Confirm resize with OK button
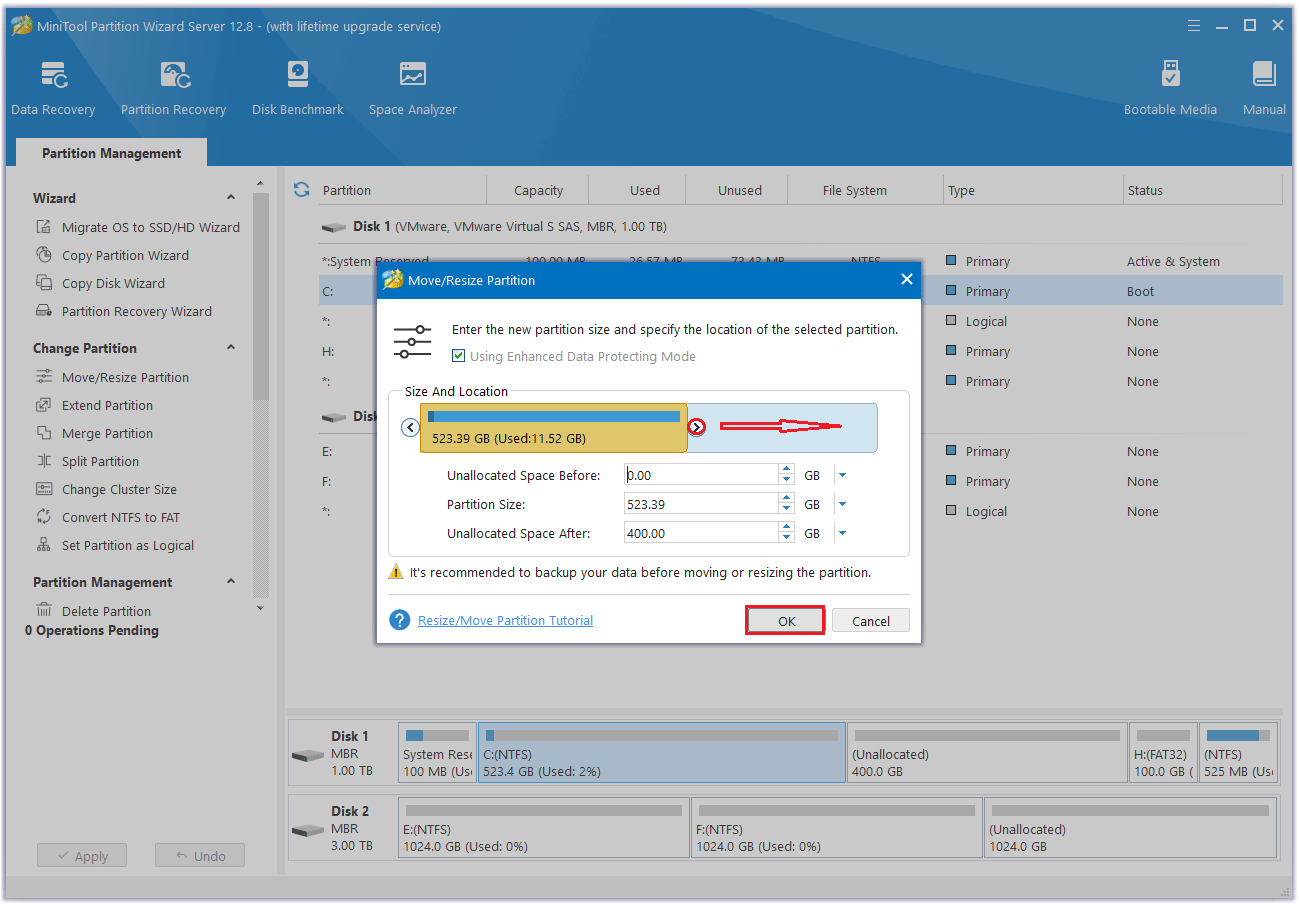1299x906 pixels. coord(786,621)
